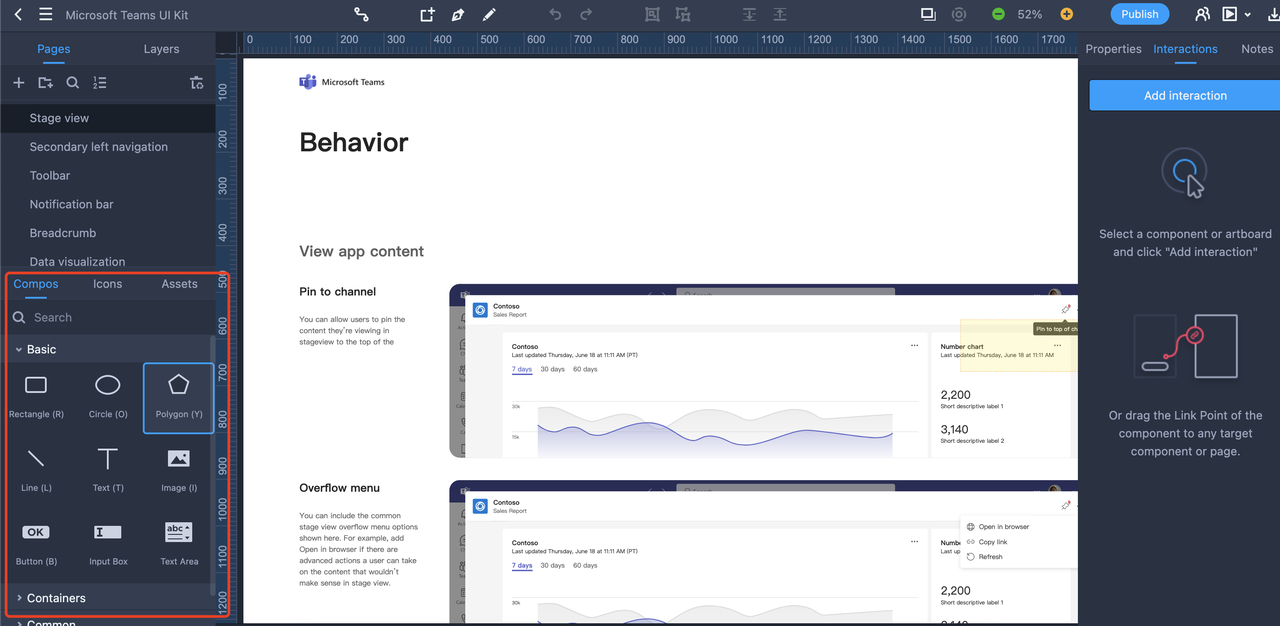This screenshot has width=1280, height=626.
Task: Open the preview play dropdown arrow
Action: 1248,15
